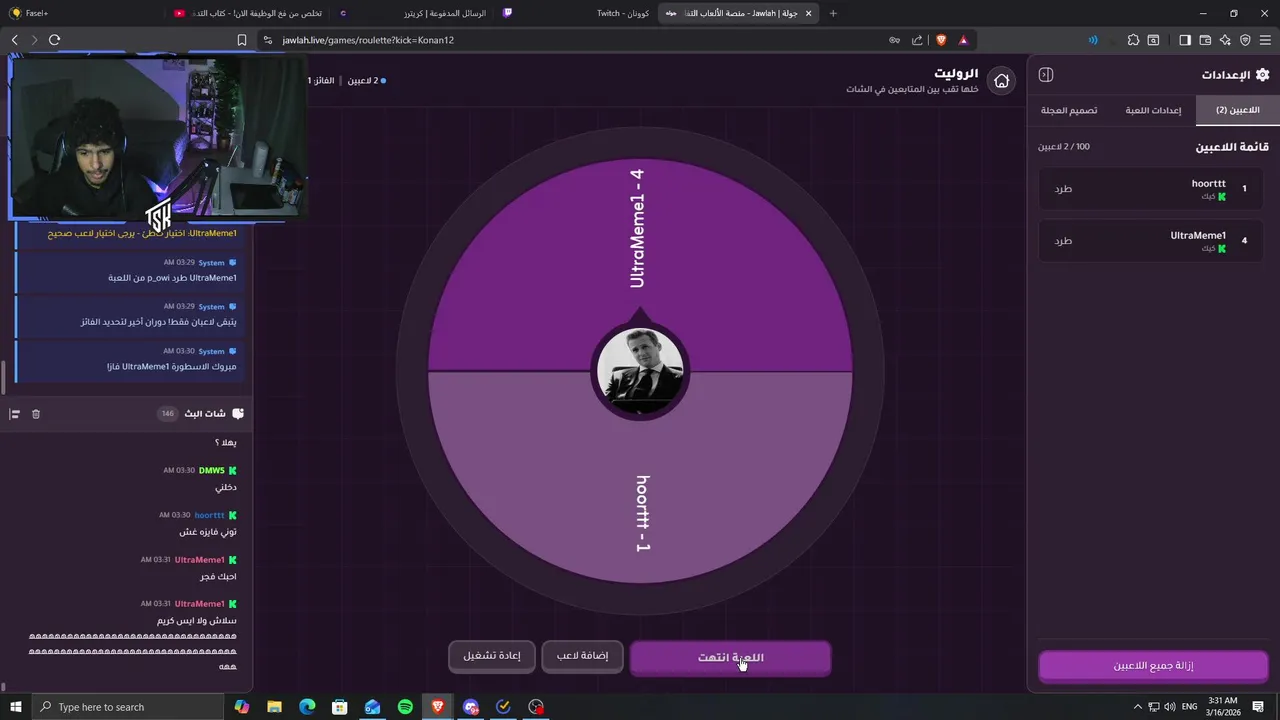The width and height of the screenshot is (1280, 720).
Task: Click the settings gear icon
Action: (x=1262, y=75)
